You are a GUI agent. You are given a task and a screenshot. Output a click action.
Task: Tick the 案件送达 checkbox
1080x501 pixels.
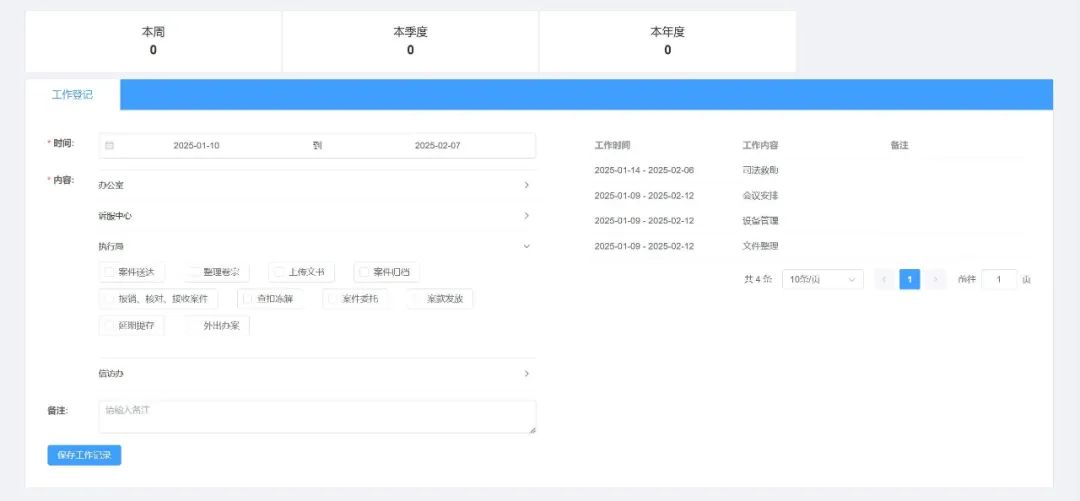109,272
